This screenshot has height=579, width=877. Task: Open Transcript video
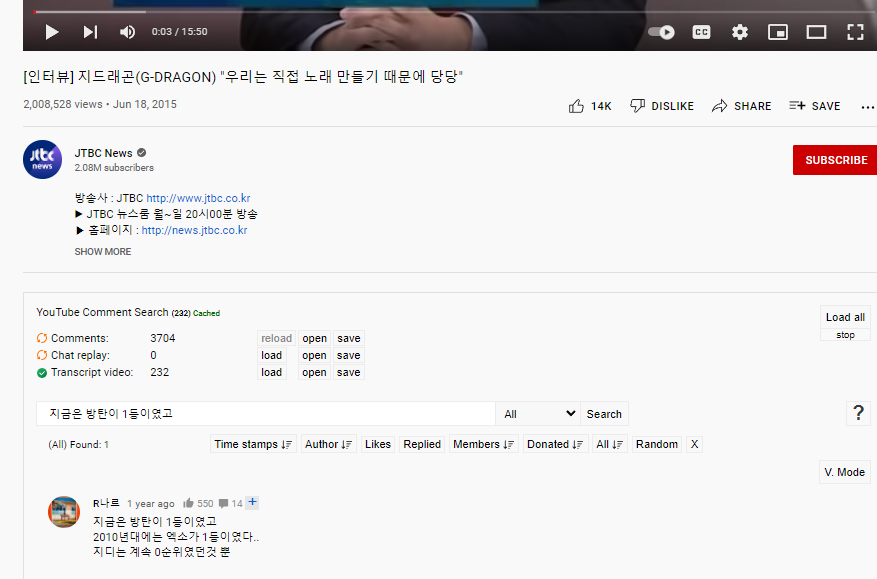[x=314, y=373]
